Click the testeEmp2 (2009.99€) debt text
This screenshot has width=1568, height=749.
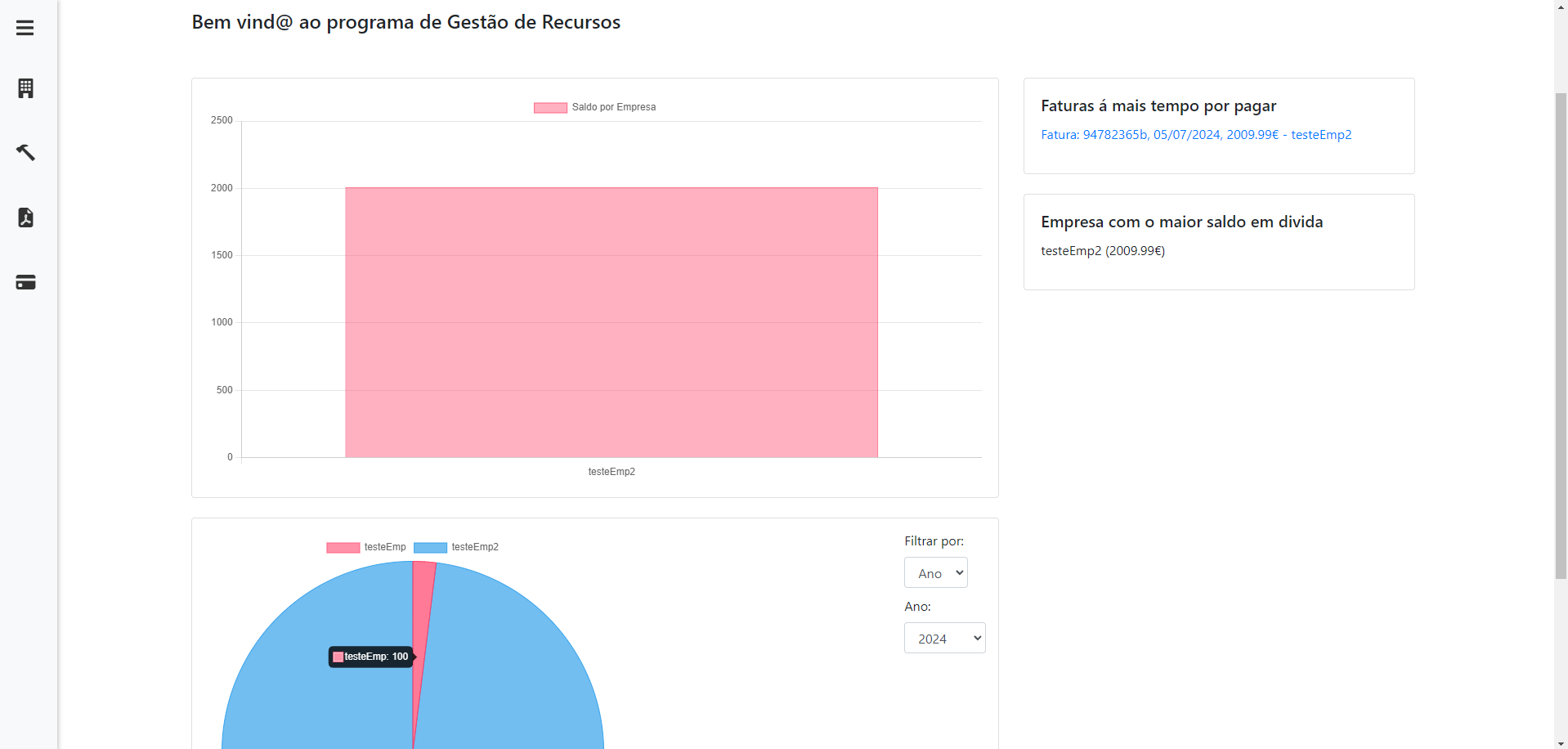(1102, 251)
